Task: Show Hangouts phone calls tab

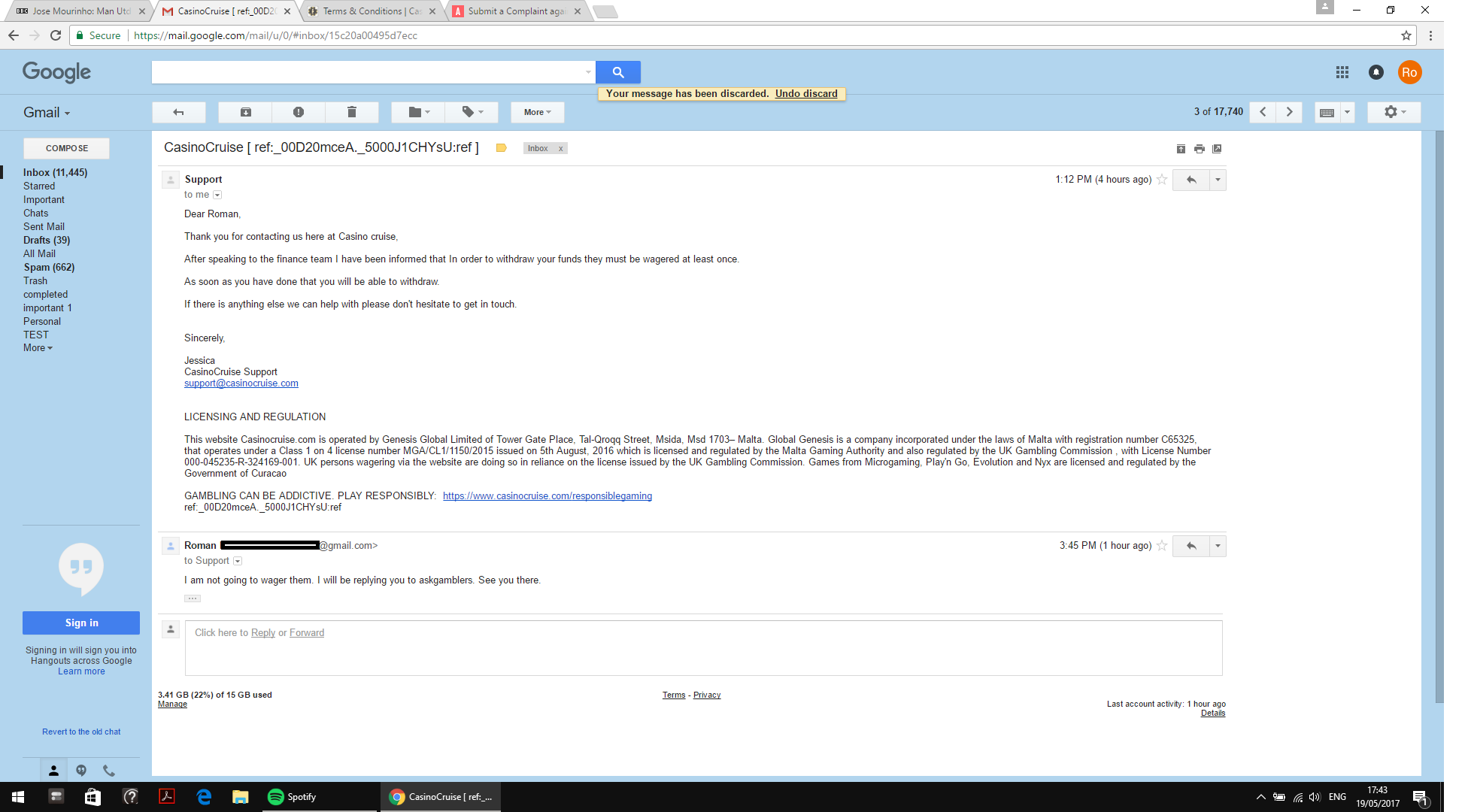Action: pyautogui.click(x=109, y=771)
